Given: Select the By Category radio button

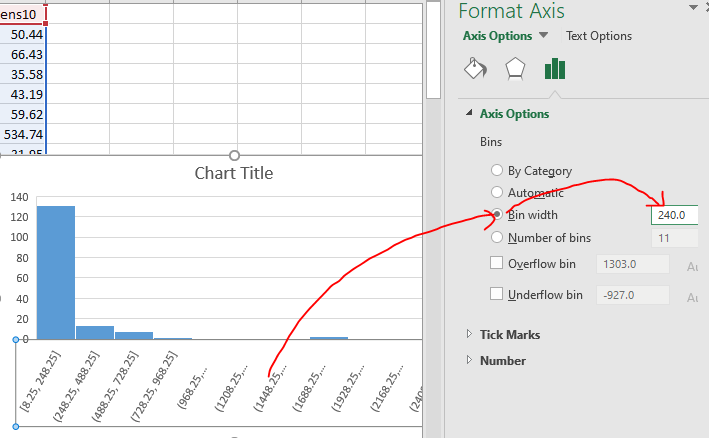Looking at the screenshot, I should (x=497, y=171).
